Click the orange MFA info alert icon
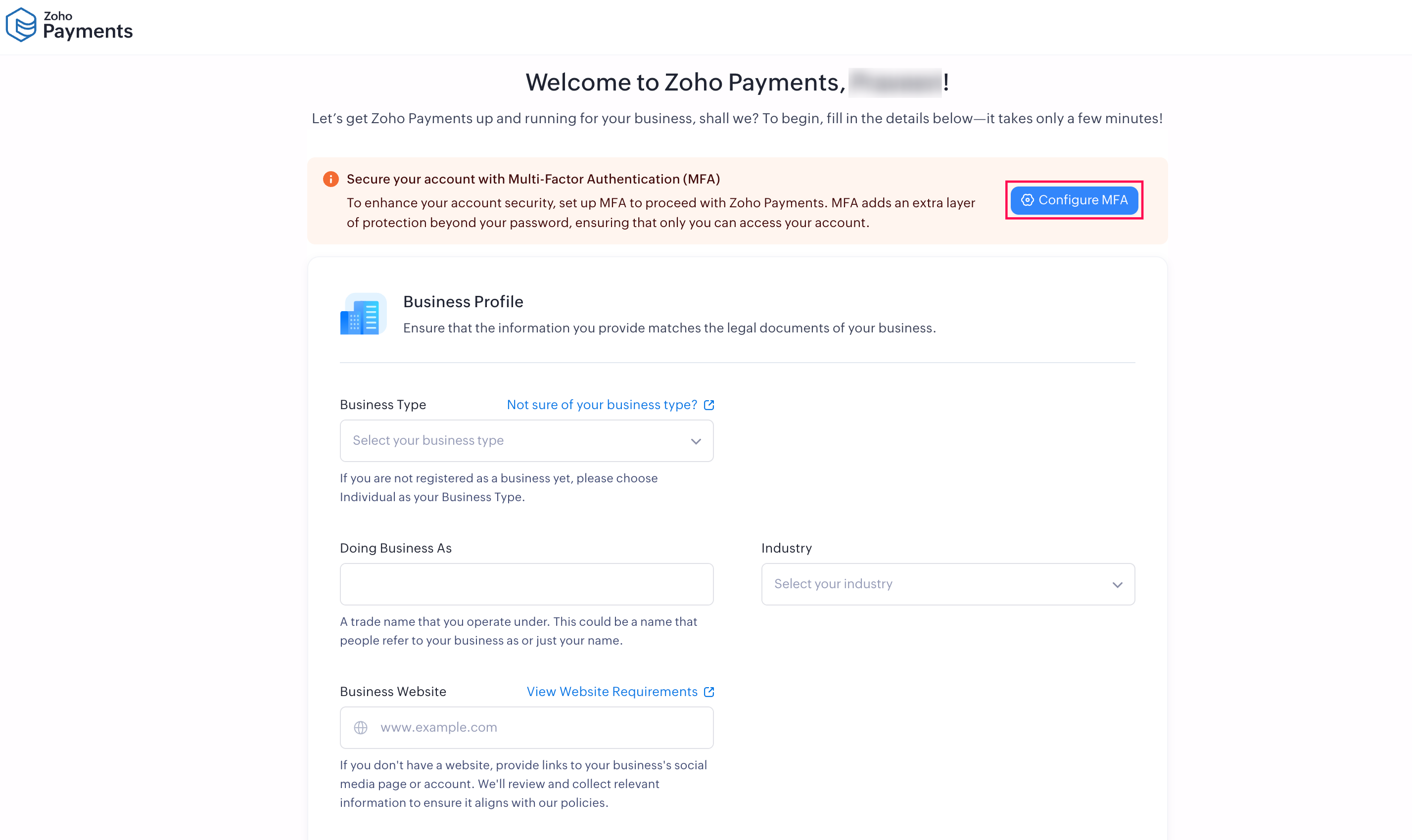1412x840 pixels. pos(330,180)
